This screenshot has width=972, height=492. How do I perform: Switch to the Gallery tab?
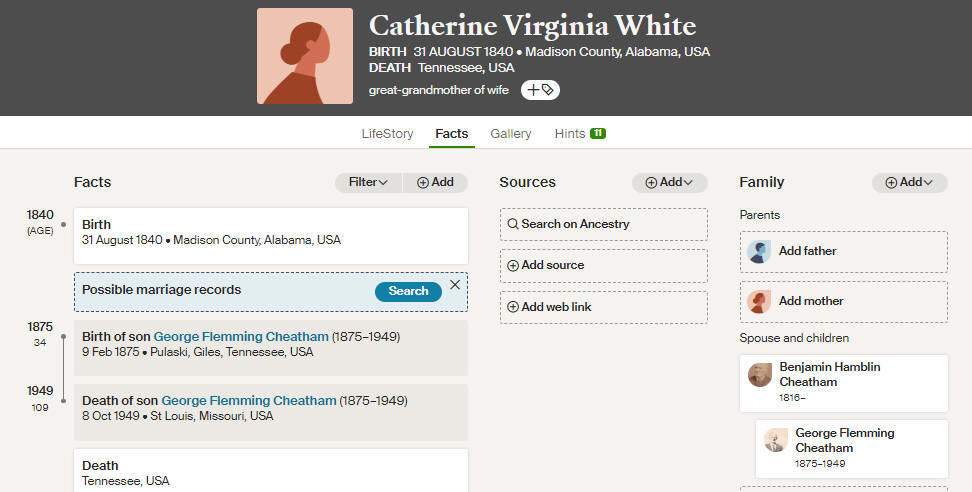click(511, 133)
